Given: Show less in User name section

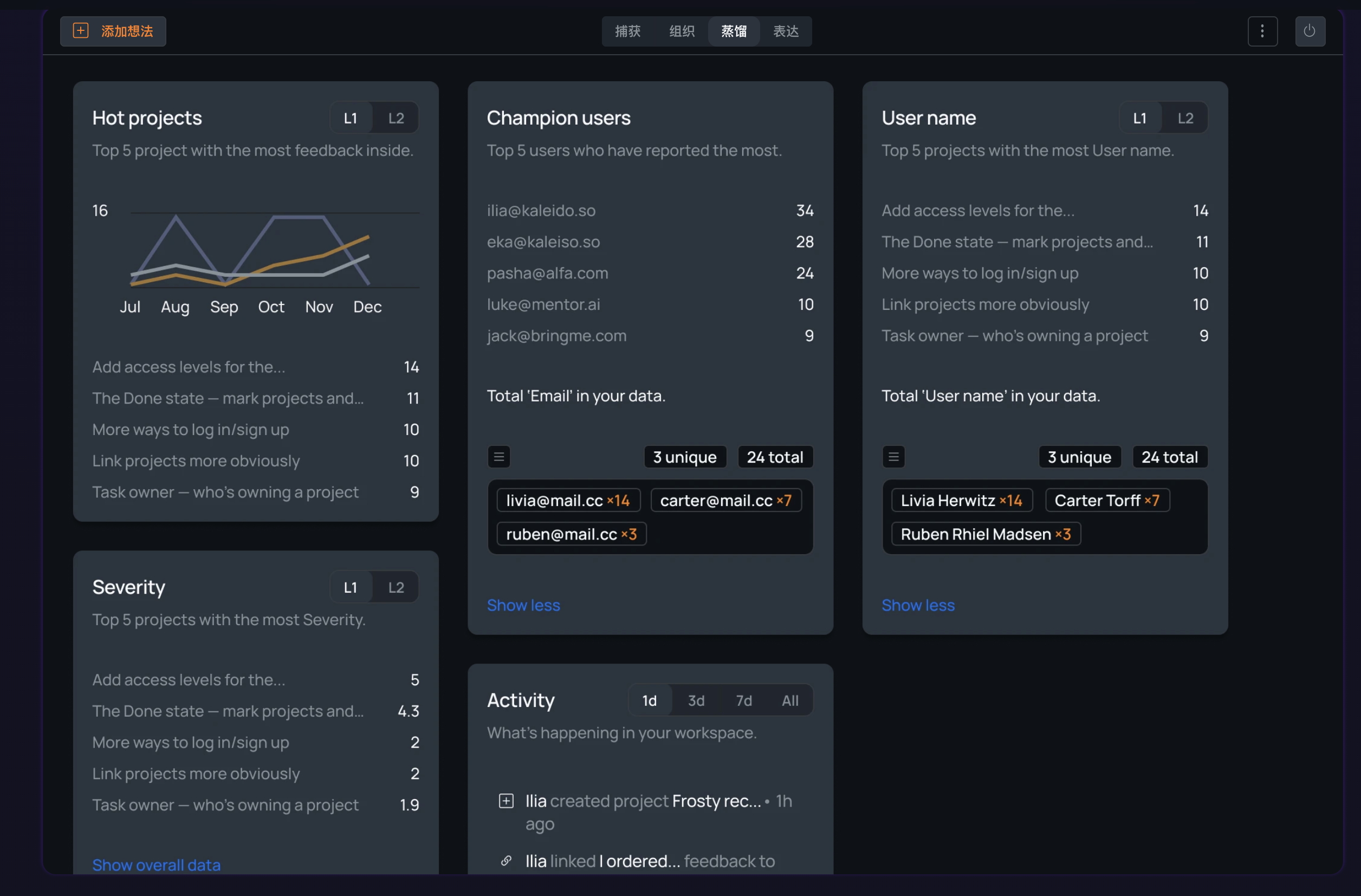Looking at the screenshot, I should (x=918, y=604).
